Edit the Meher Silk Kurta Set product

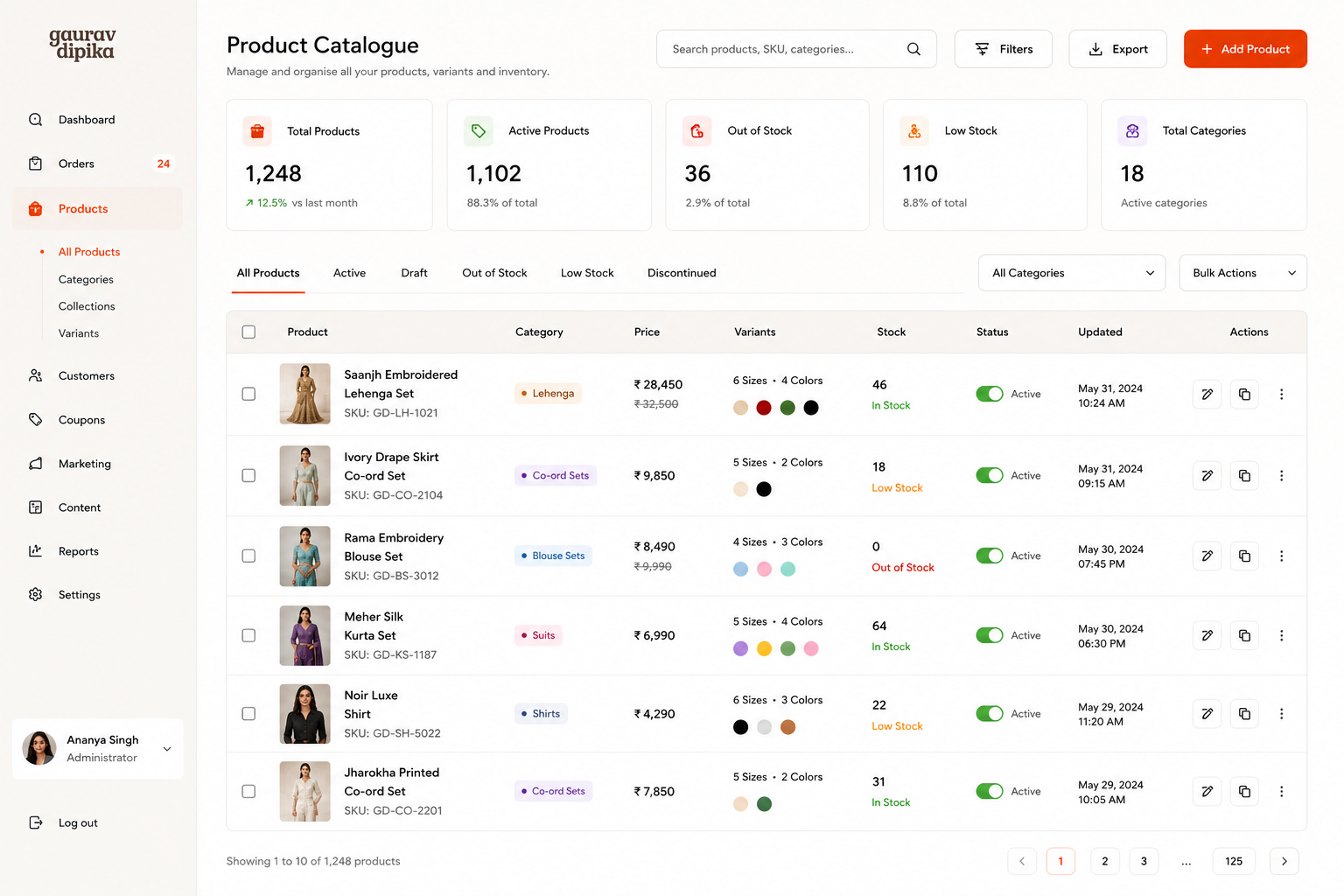[1207, 635]
